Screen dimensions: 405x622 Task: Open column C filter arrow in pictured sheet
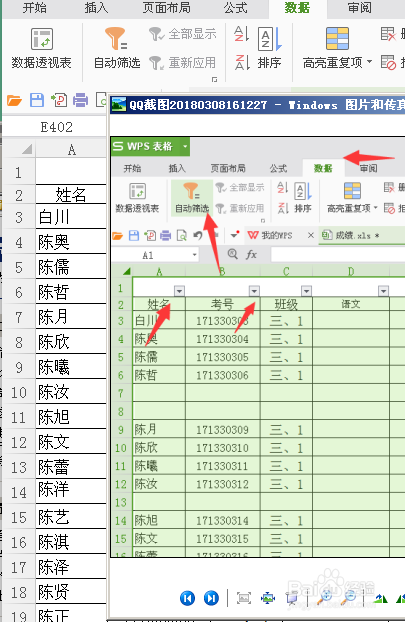pos(306,291)
